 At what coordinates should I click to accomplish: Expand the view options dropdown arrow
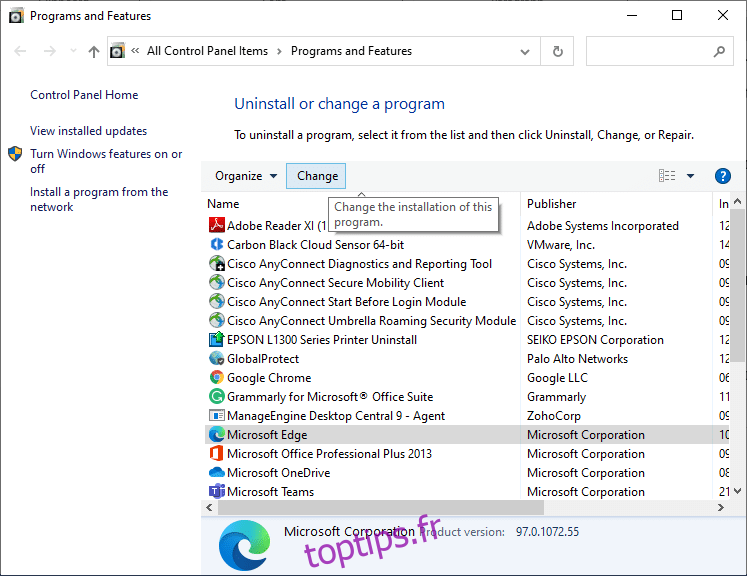[x=690, y=176]
